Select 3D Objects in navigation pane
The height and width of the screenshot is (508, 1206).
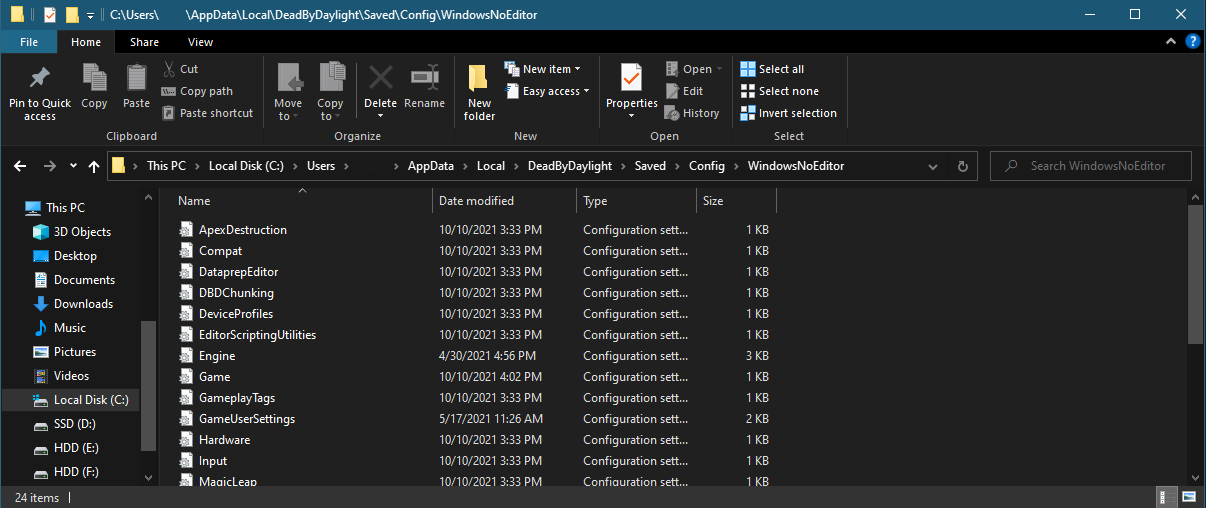[82, 232]
